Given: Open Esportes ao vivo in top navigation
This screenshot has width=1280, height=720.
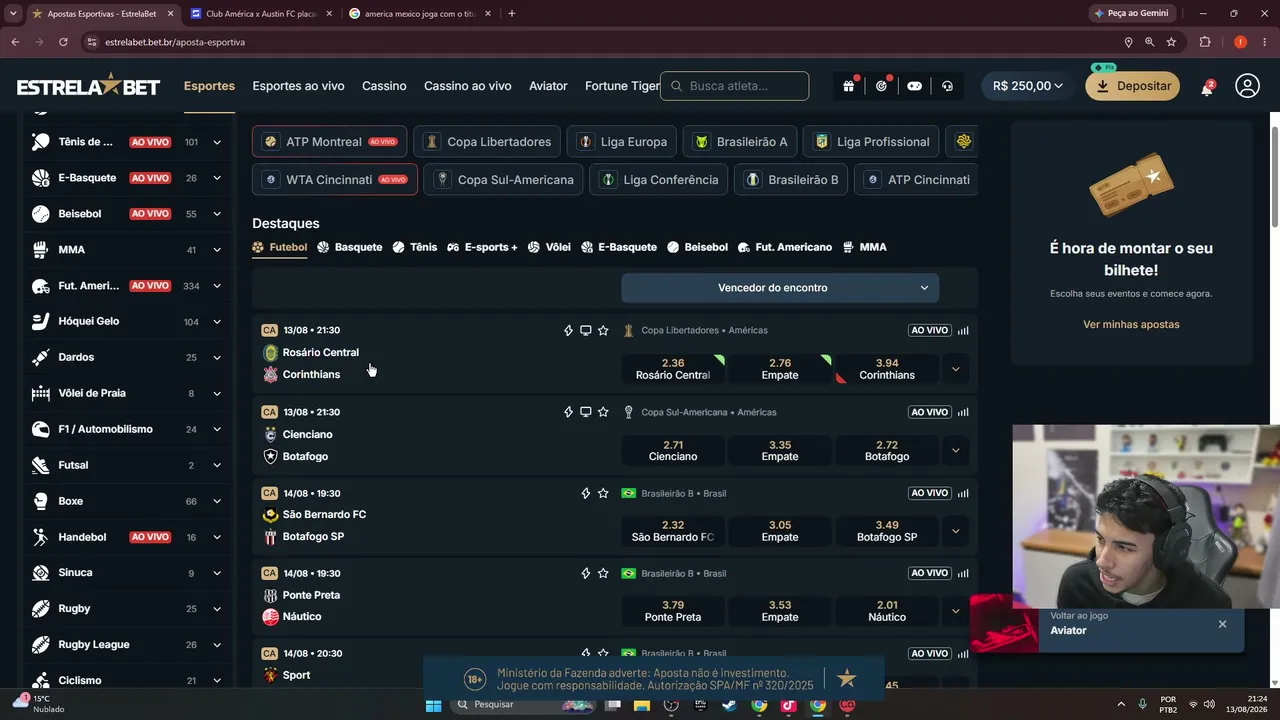Looking at the screenshot, I should tap(298, 86).
